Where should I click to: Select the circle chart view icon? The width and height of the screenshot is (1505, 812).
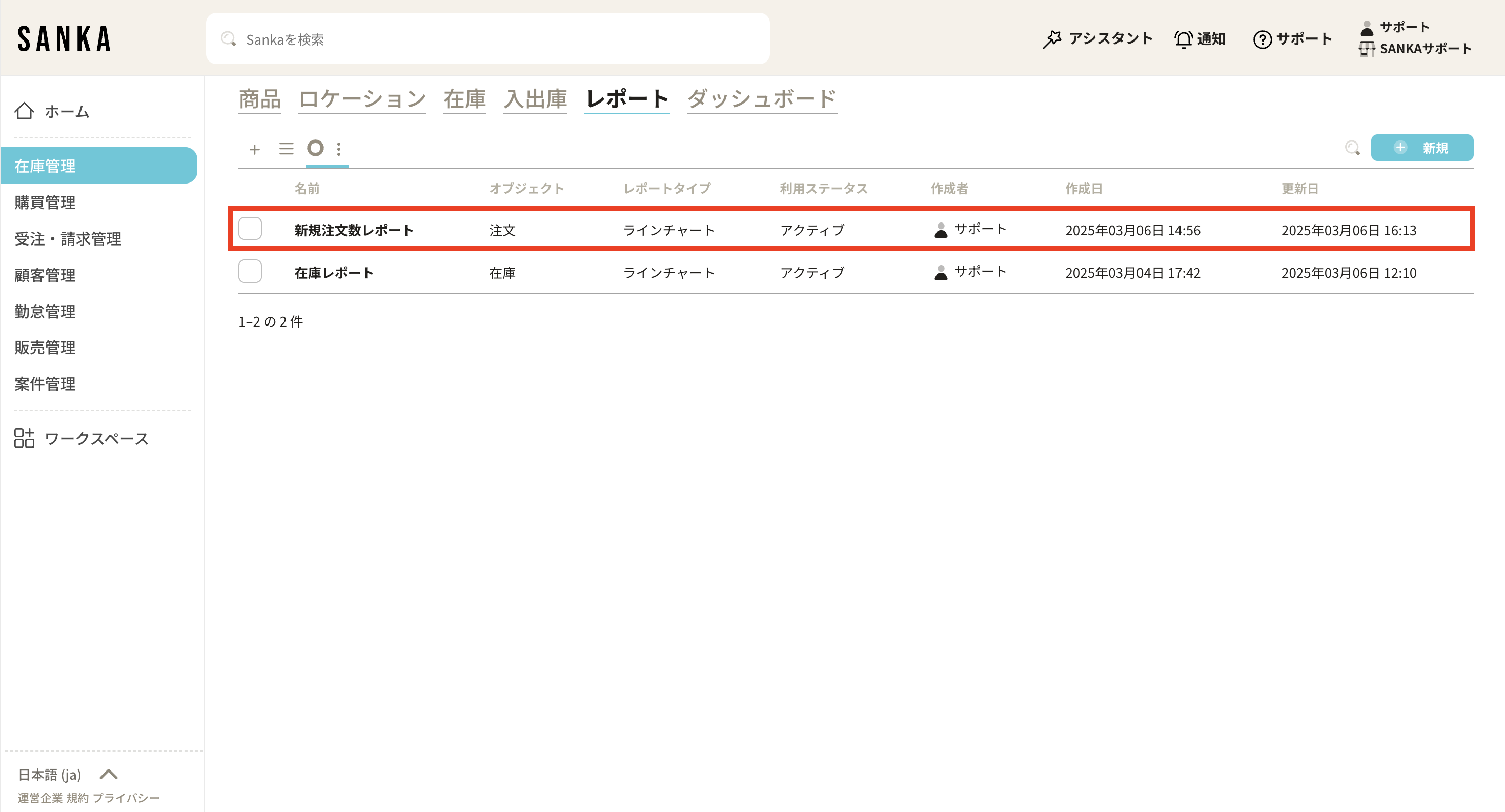pos(315,148)
